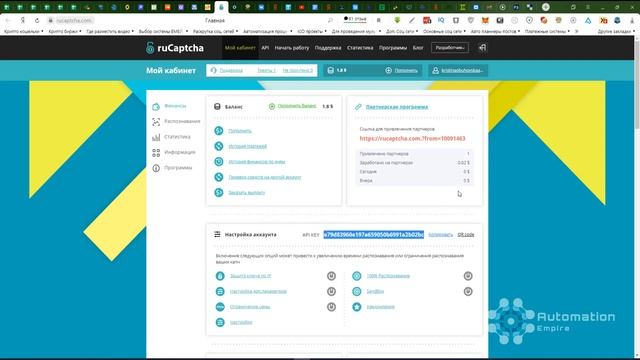Viewport: 640px width, 360px height.
Task: Open the SandBox link
Action: coord(375,291)
